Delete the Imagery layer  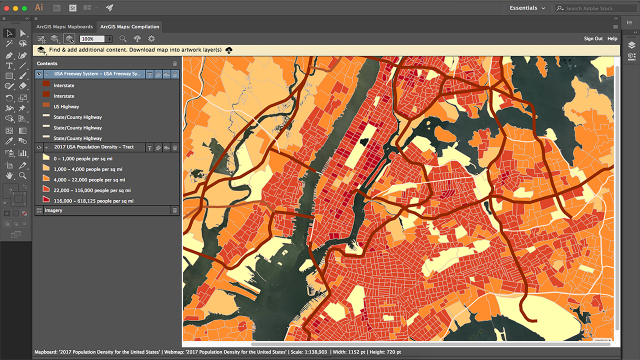click(x=175, y=211)
